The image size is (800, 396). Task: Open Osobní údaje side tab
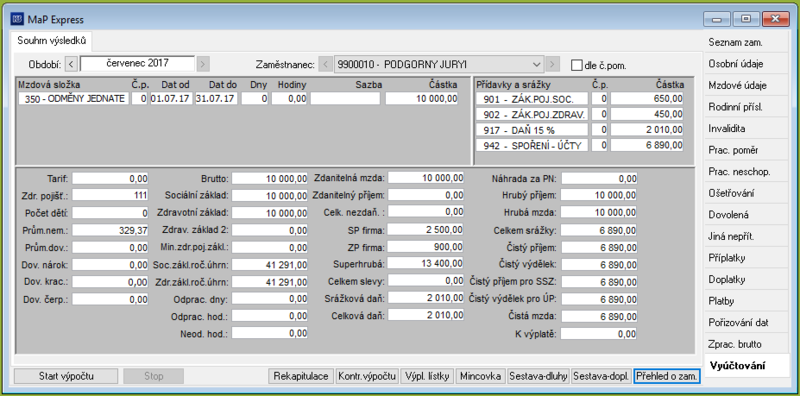(x=746, y=64)
